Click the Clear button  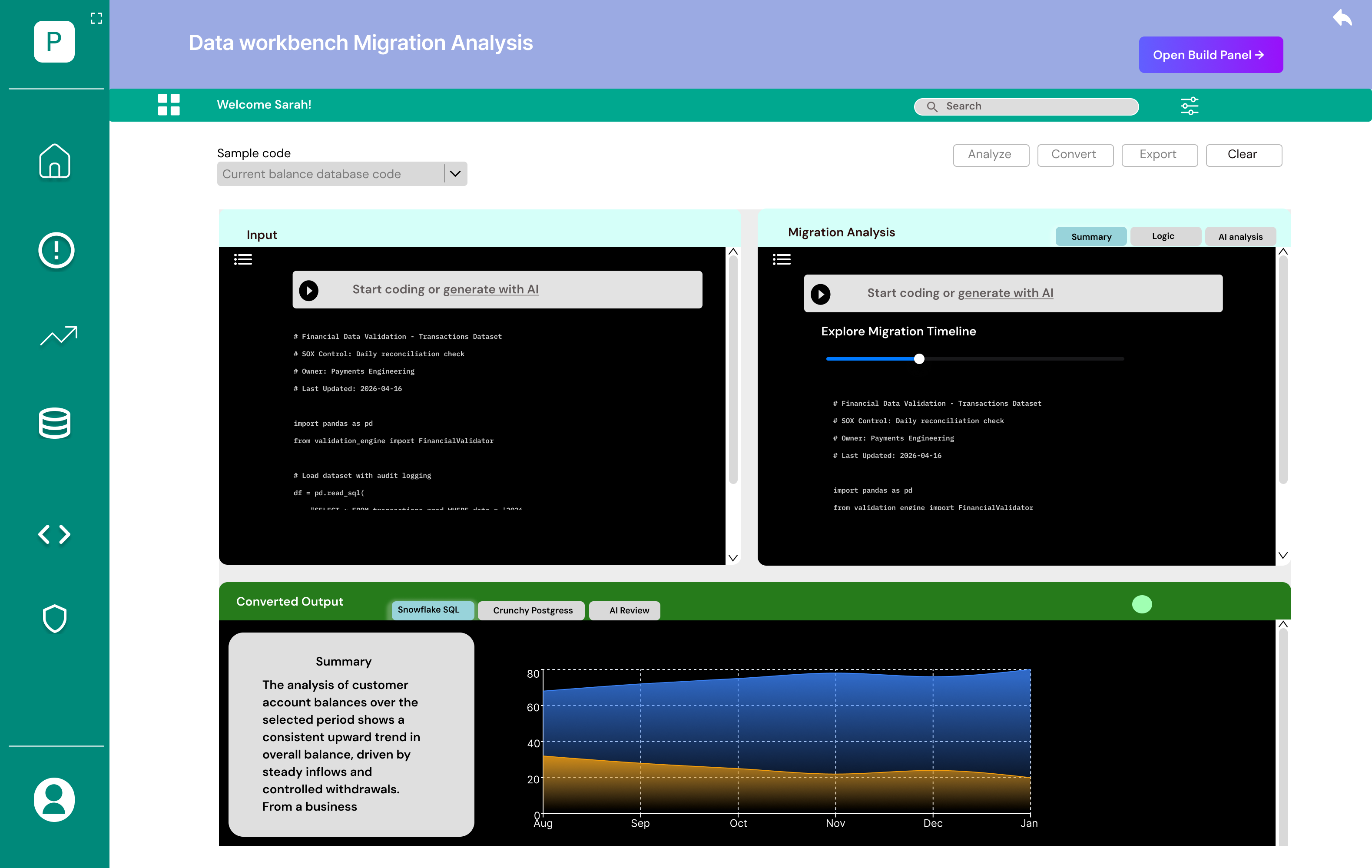tap(1244, 155)
